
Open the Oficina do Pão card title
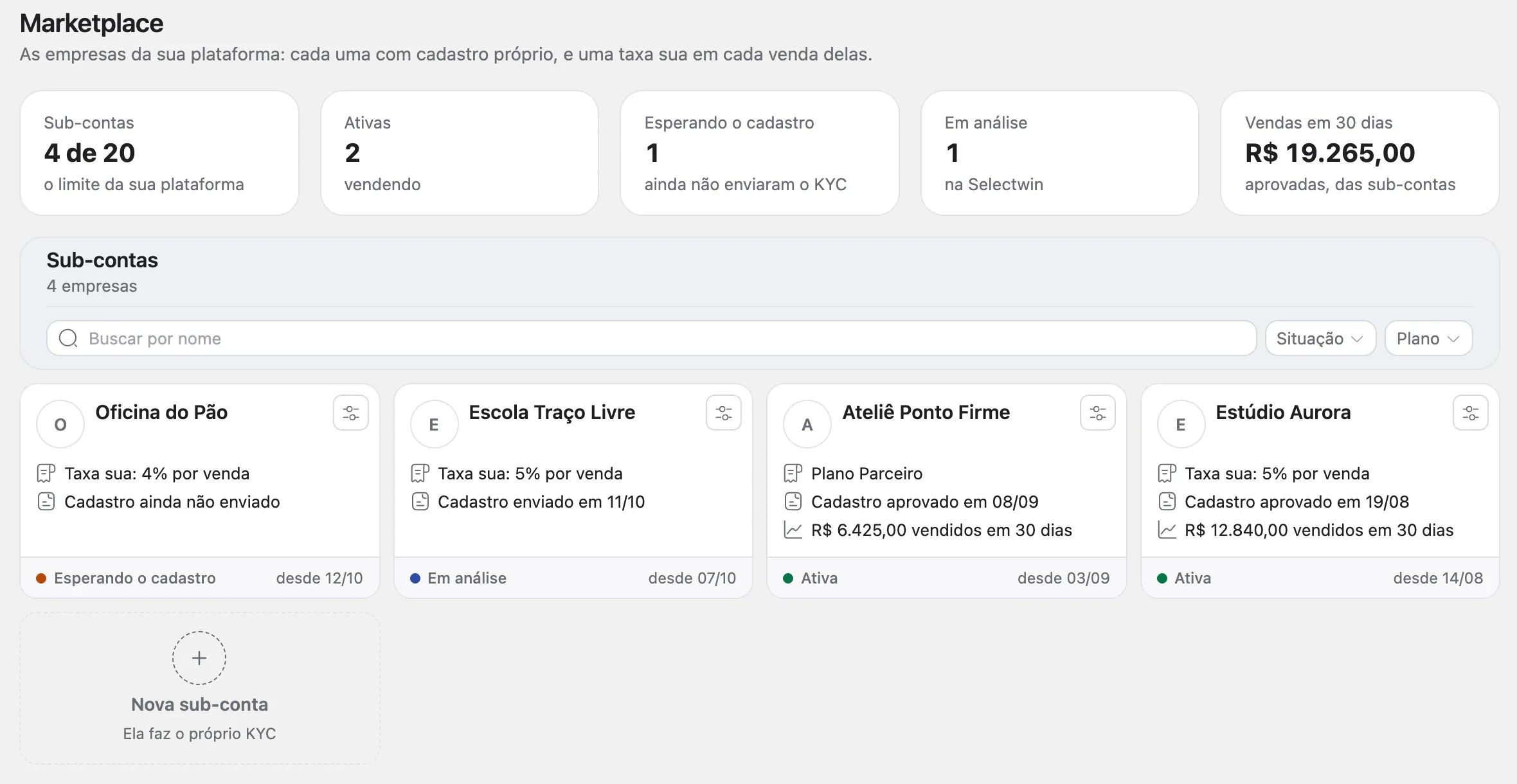161,413
